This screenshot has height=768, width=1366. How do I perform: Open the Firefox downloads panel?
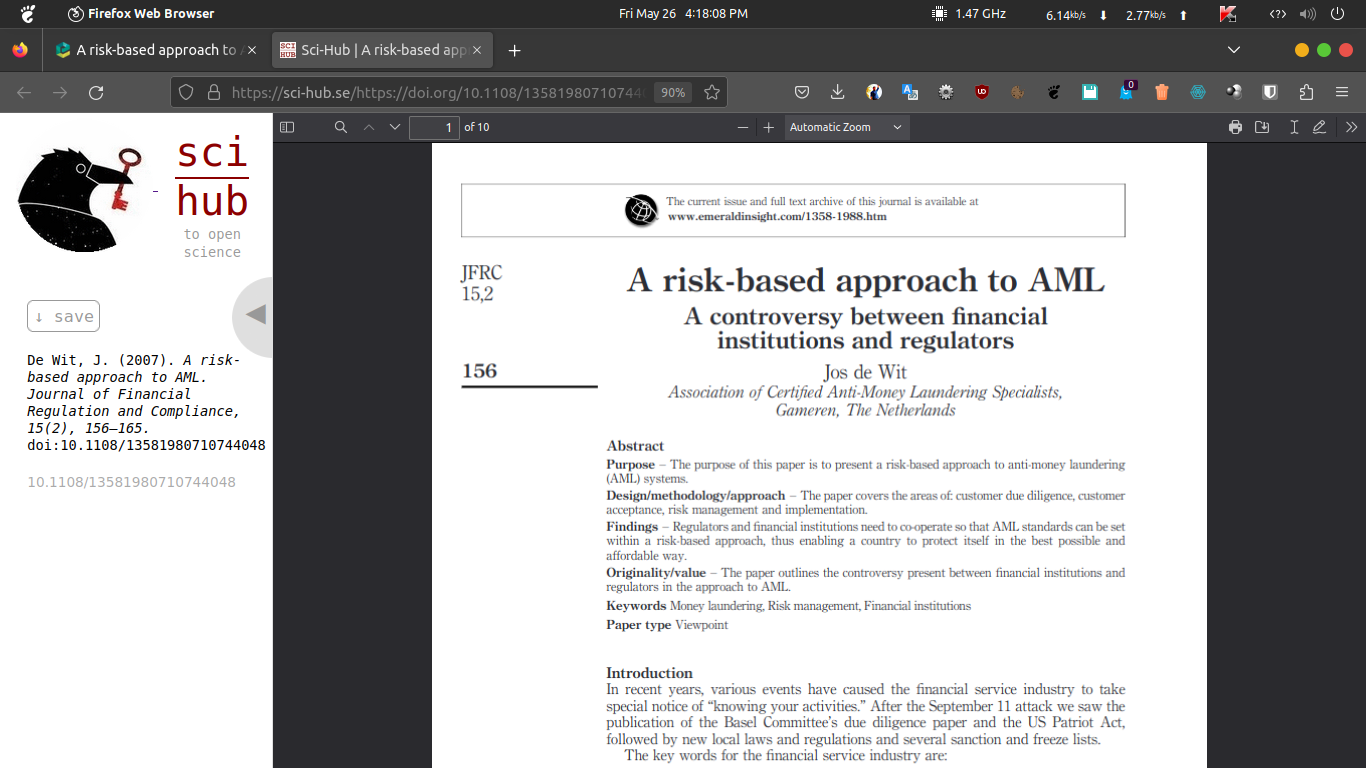tap(838, 92)
